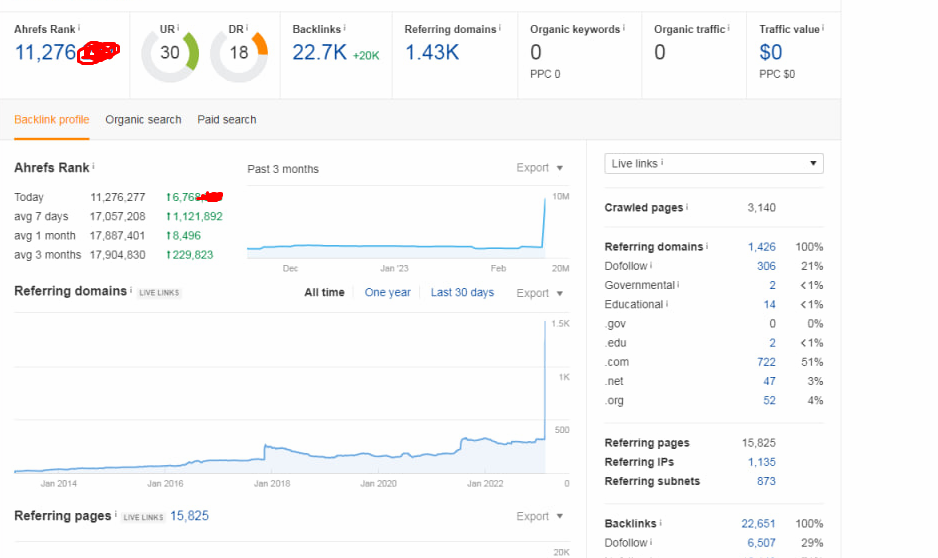Click the DR 18 donut gauge
The width and height of the screenshot is (938, 558).
239,53
